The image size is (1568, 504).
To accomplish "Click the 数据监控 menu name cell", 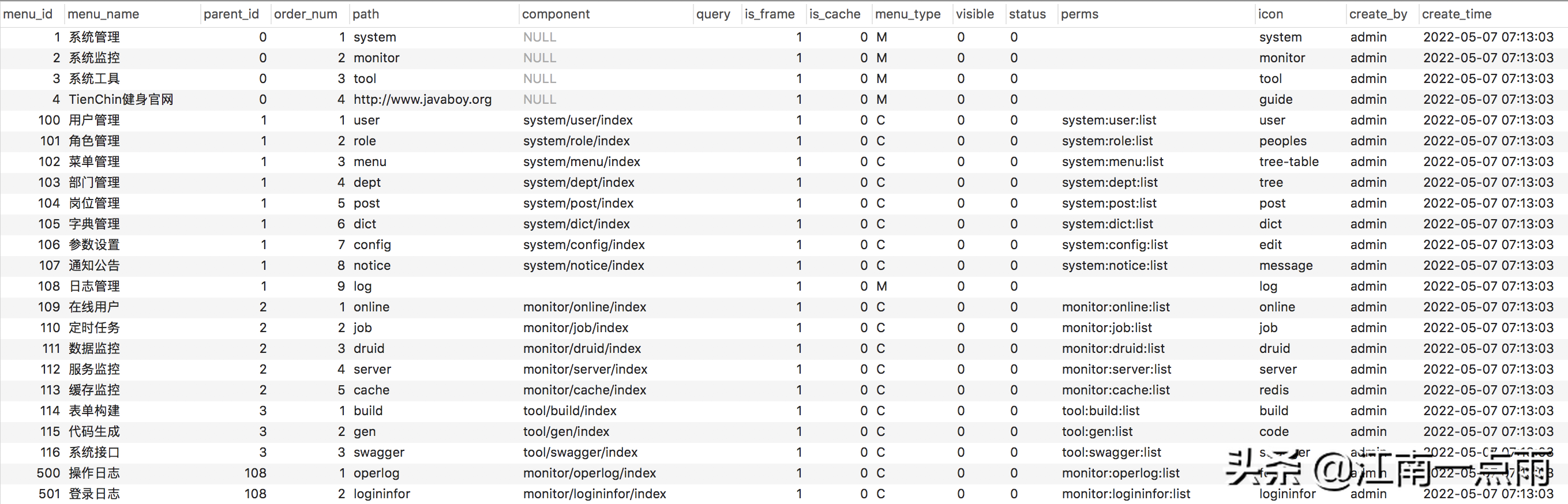I will (x=95, y=348).
